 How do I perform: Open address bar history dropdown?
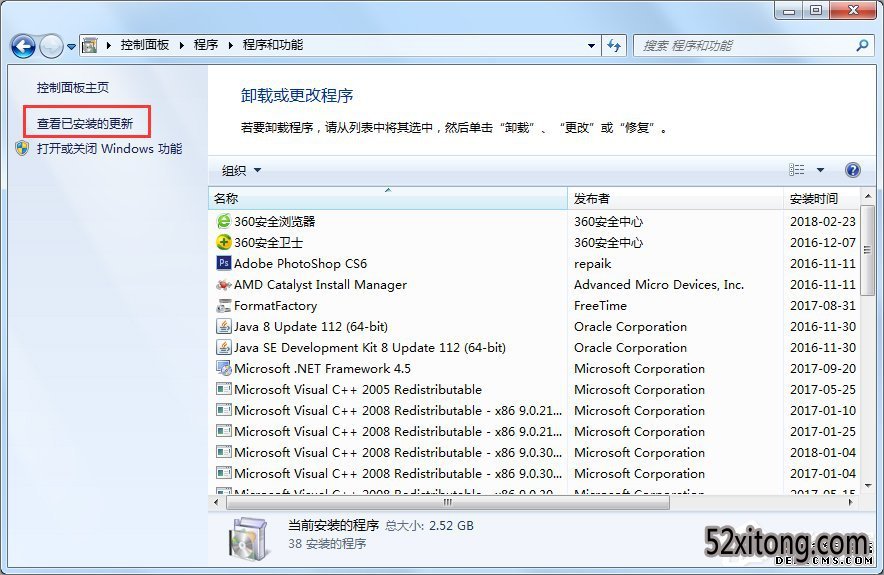(x=591, y=46)
